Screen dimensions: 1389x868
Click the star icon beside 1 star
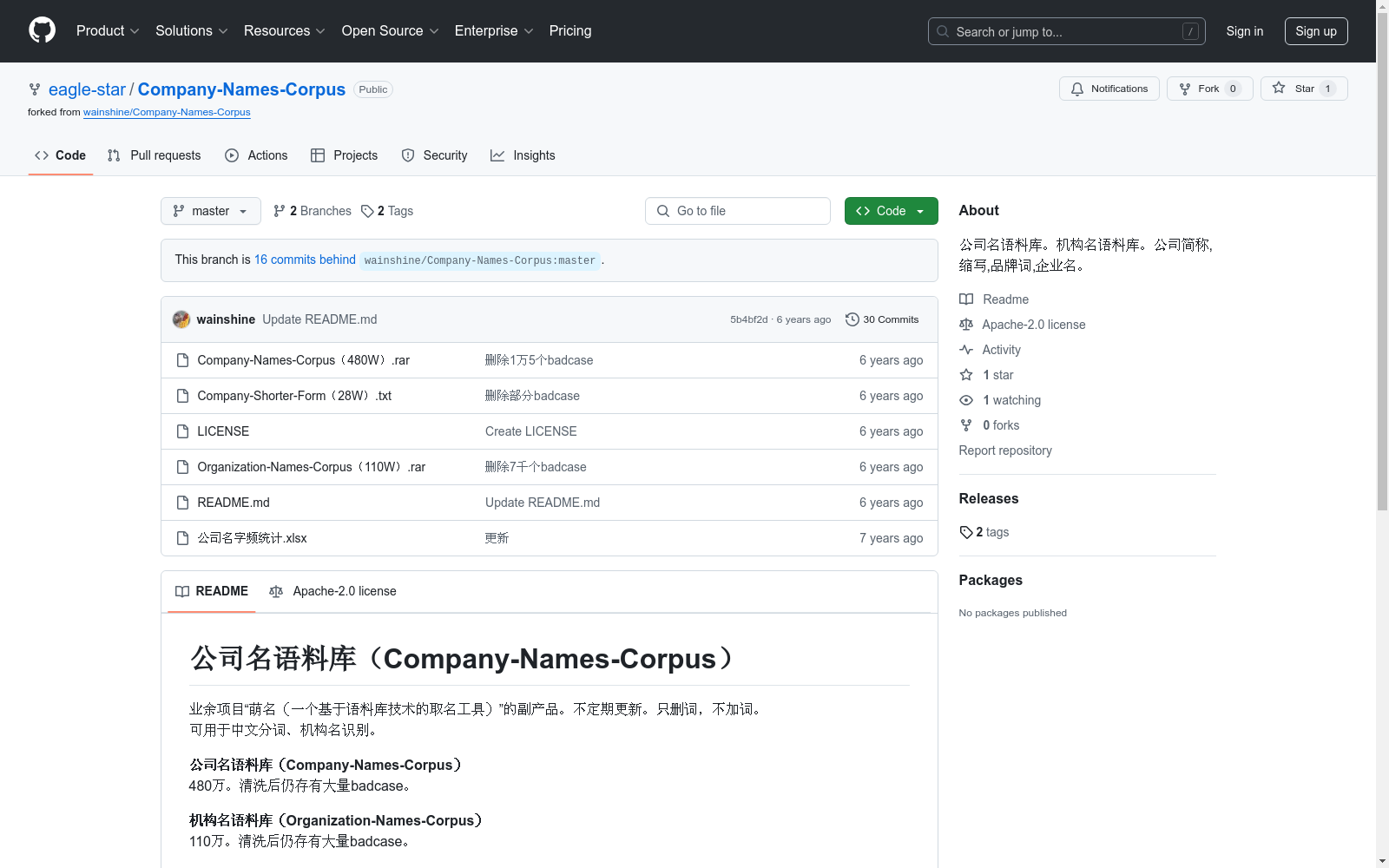click(x=966, y=375)
